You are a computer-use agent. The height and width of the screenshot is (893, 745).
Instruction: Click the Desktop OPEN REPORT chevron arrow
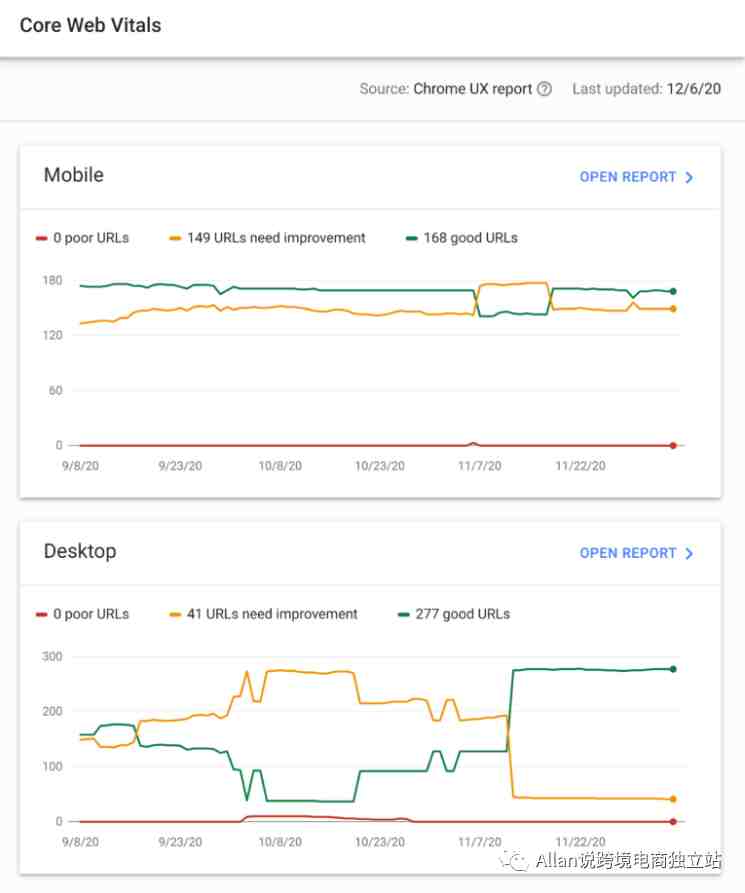(x=689, y=553)
